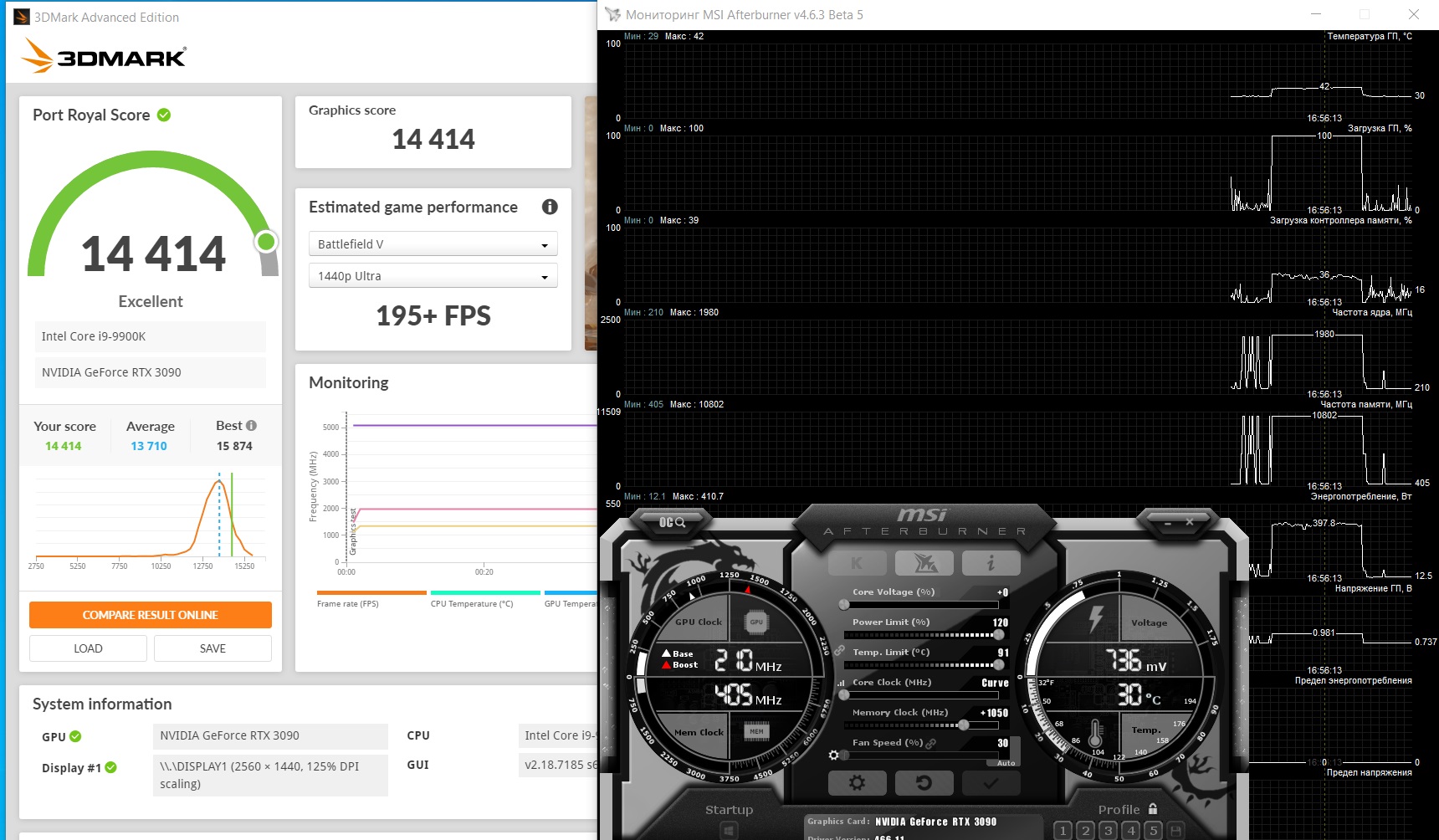Click the Port Royal Score valid checkmark
The width and height of the screenshot is (1439, 840).
click(164, 115)
